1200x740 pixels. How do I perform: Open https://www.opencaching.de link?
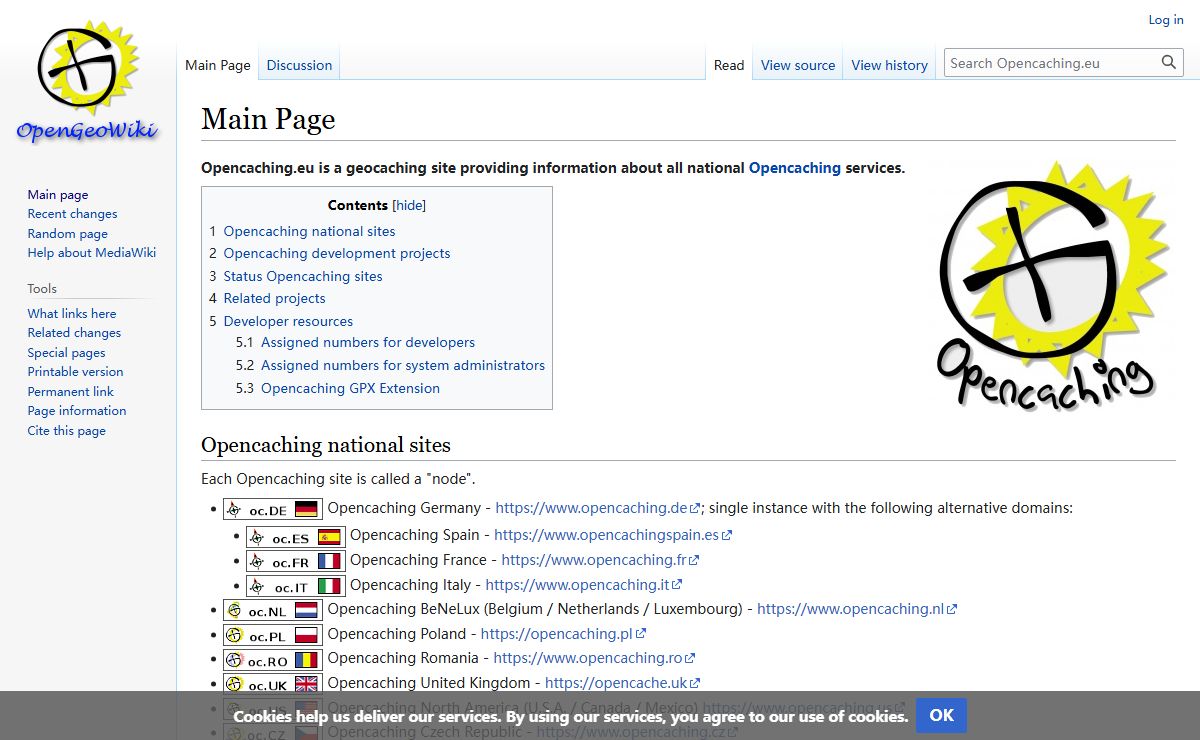(x=598, y=508)
